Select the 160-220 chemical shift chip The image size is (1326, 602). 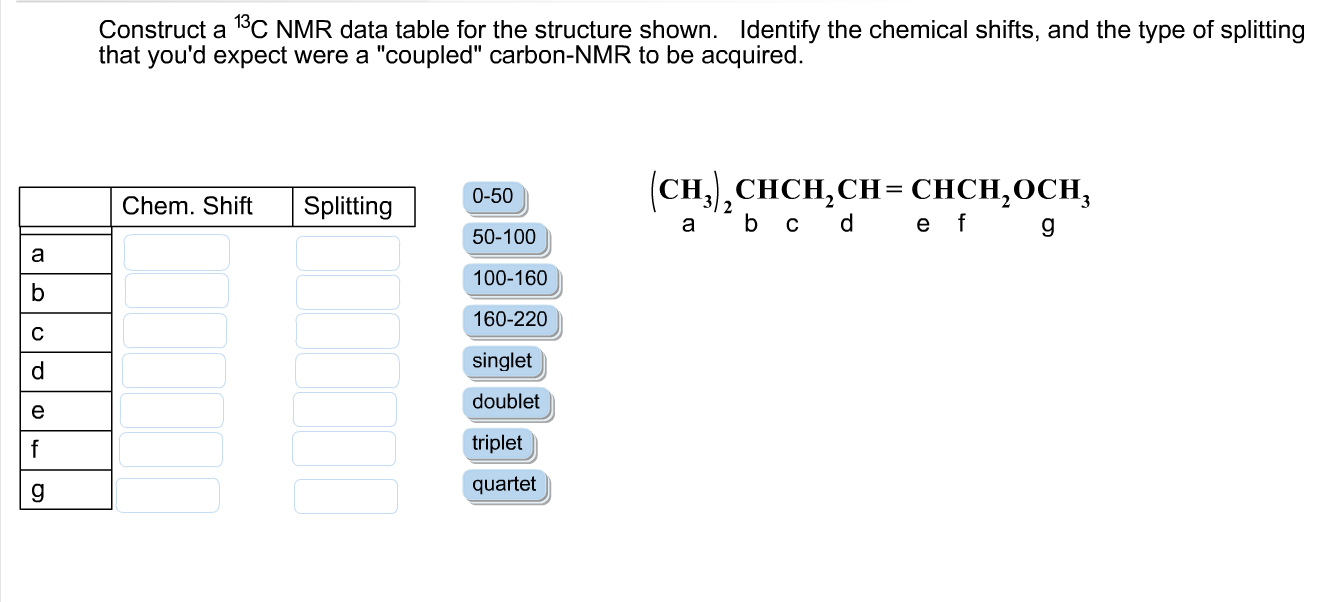509,320
